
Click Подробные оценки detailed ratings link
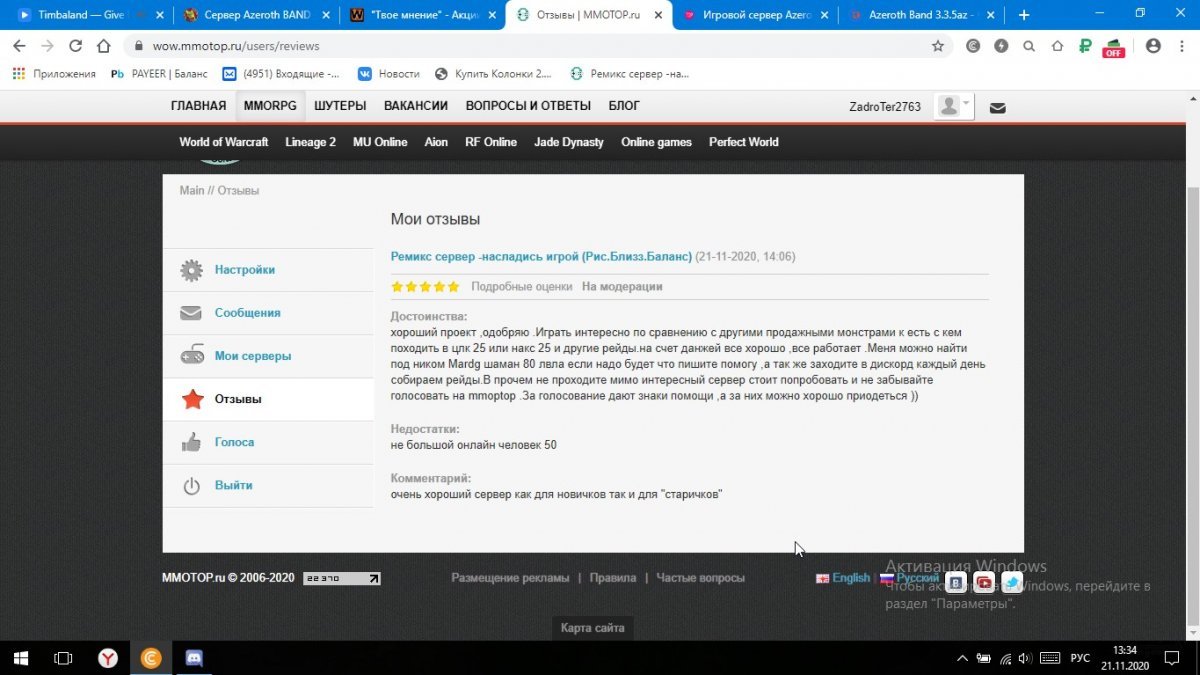pyautogui.click(x=521, y=287)
